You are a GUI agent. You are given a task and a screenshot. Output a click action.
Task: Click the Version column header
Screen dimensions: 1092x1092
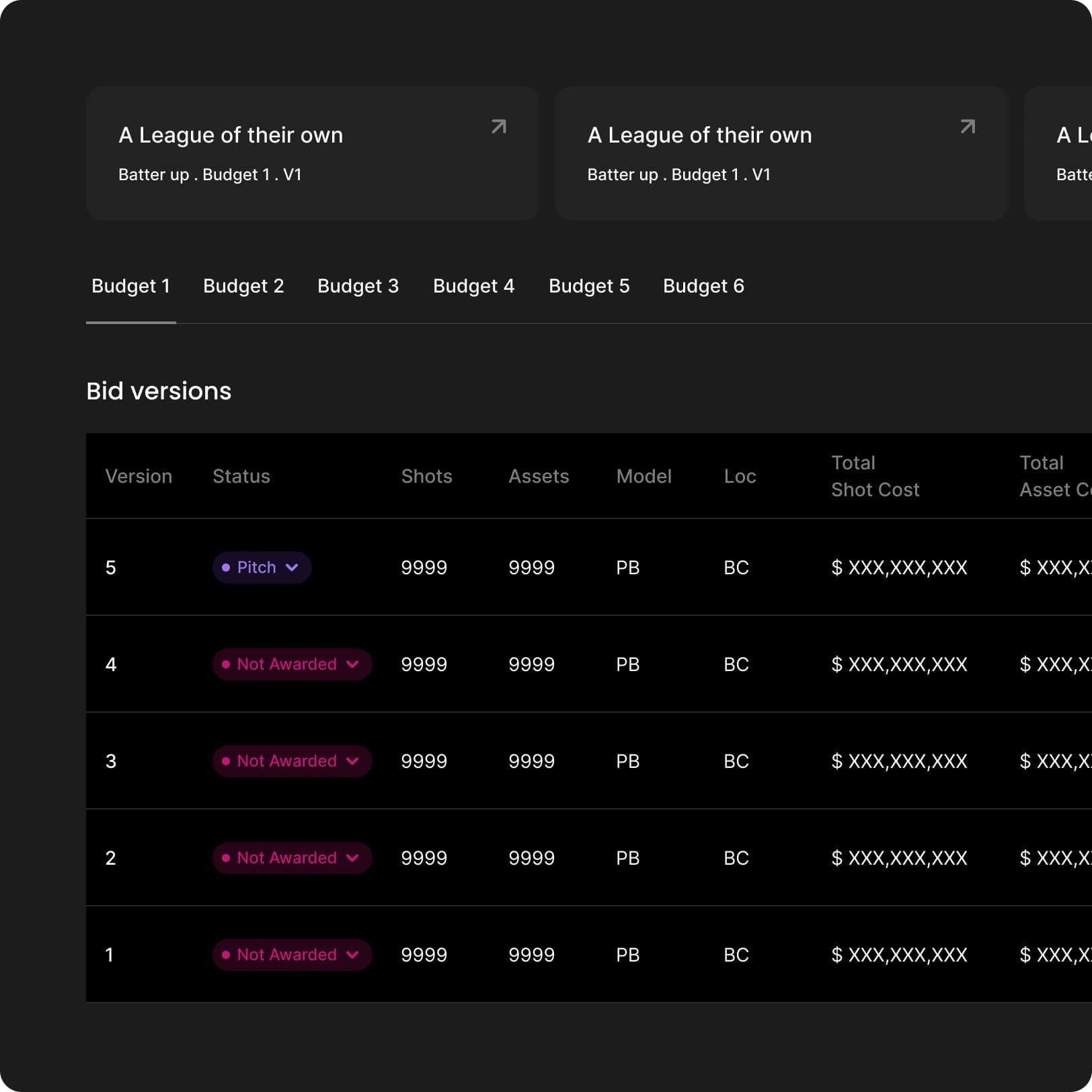click(x=139, y=476)
